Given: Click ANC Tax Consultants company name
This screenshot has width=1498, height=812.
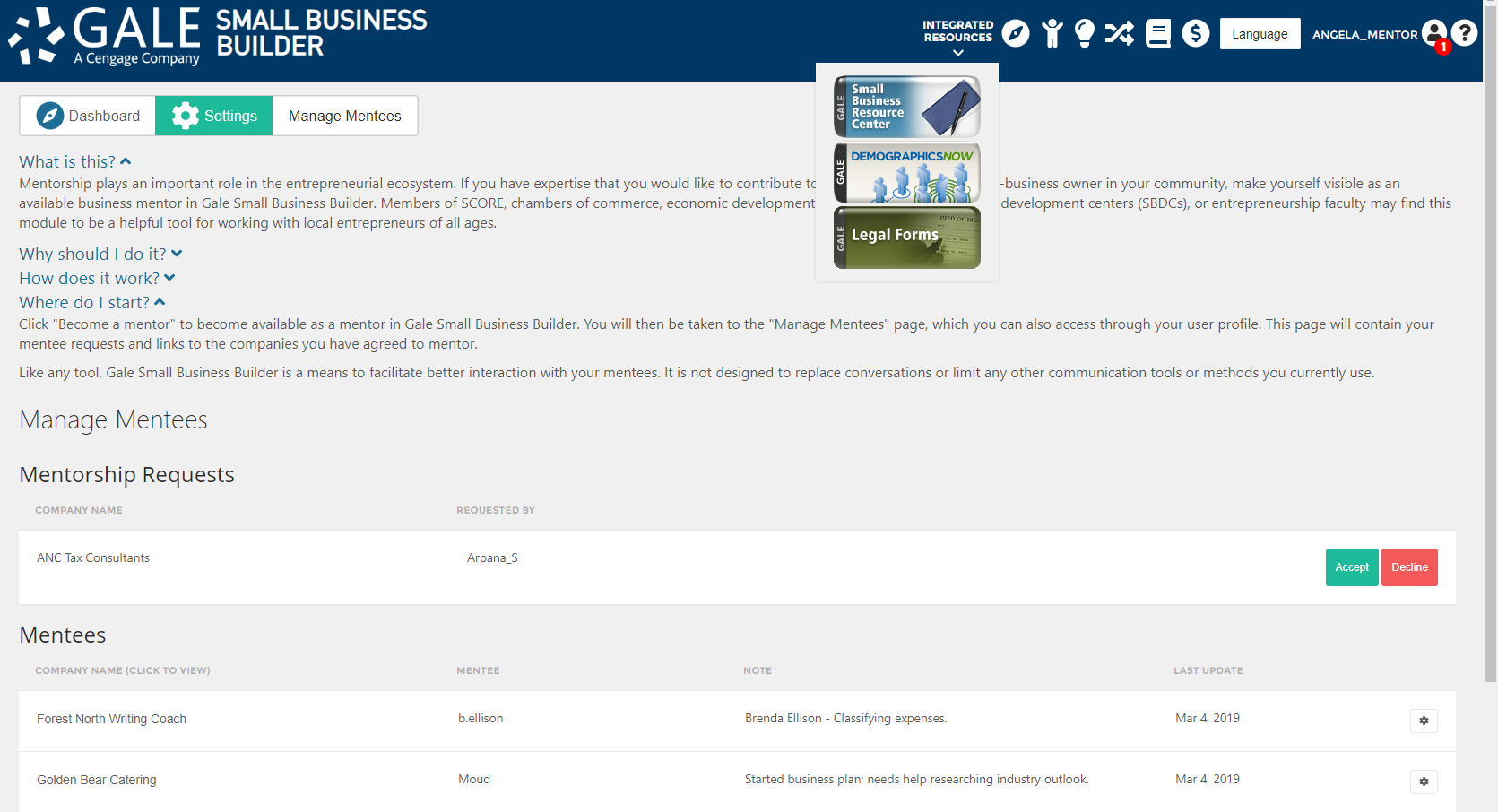Looking at the screenshot, I should 93,557.
